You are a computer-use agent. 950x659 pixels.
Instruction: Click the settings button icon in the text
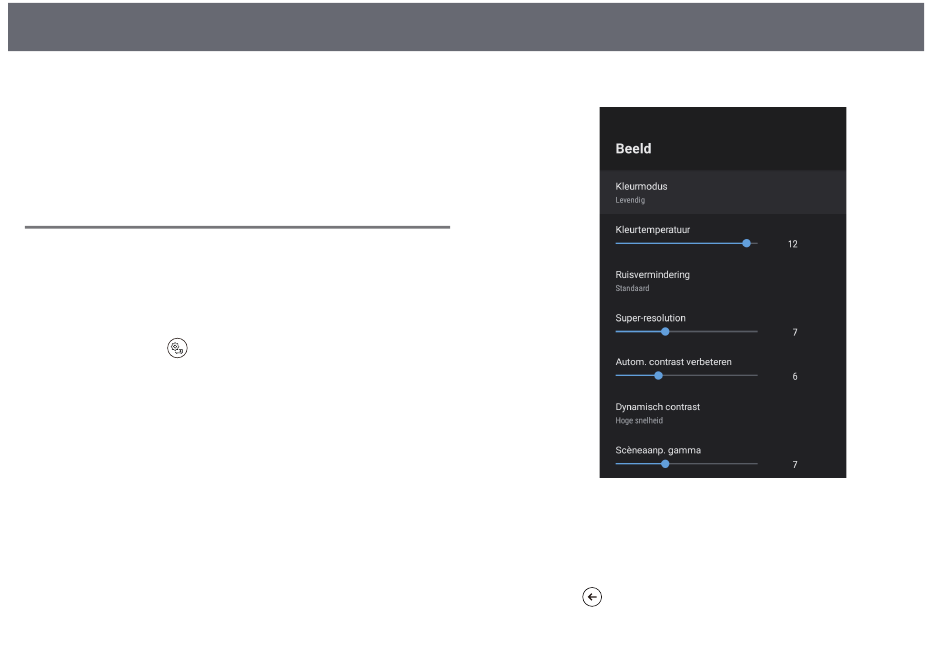pos(179,348)
